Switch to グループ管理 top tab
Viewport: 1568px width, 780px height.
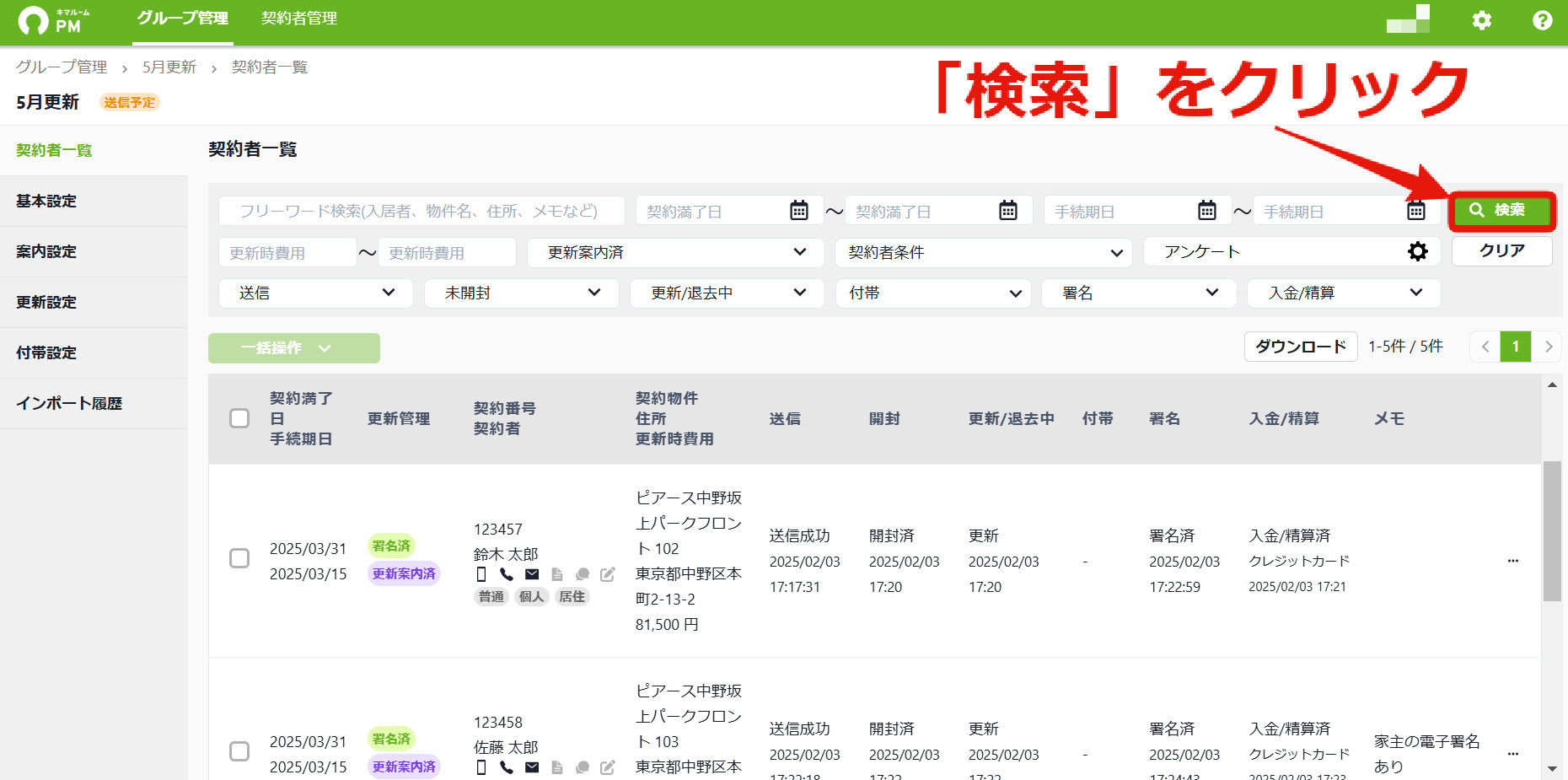(x=183, y=19)
